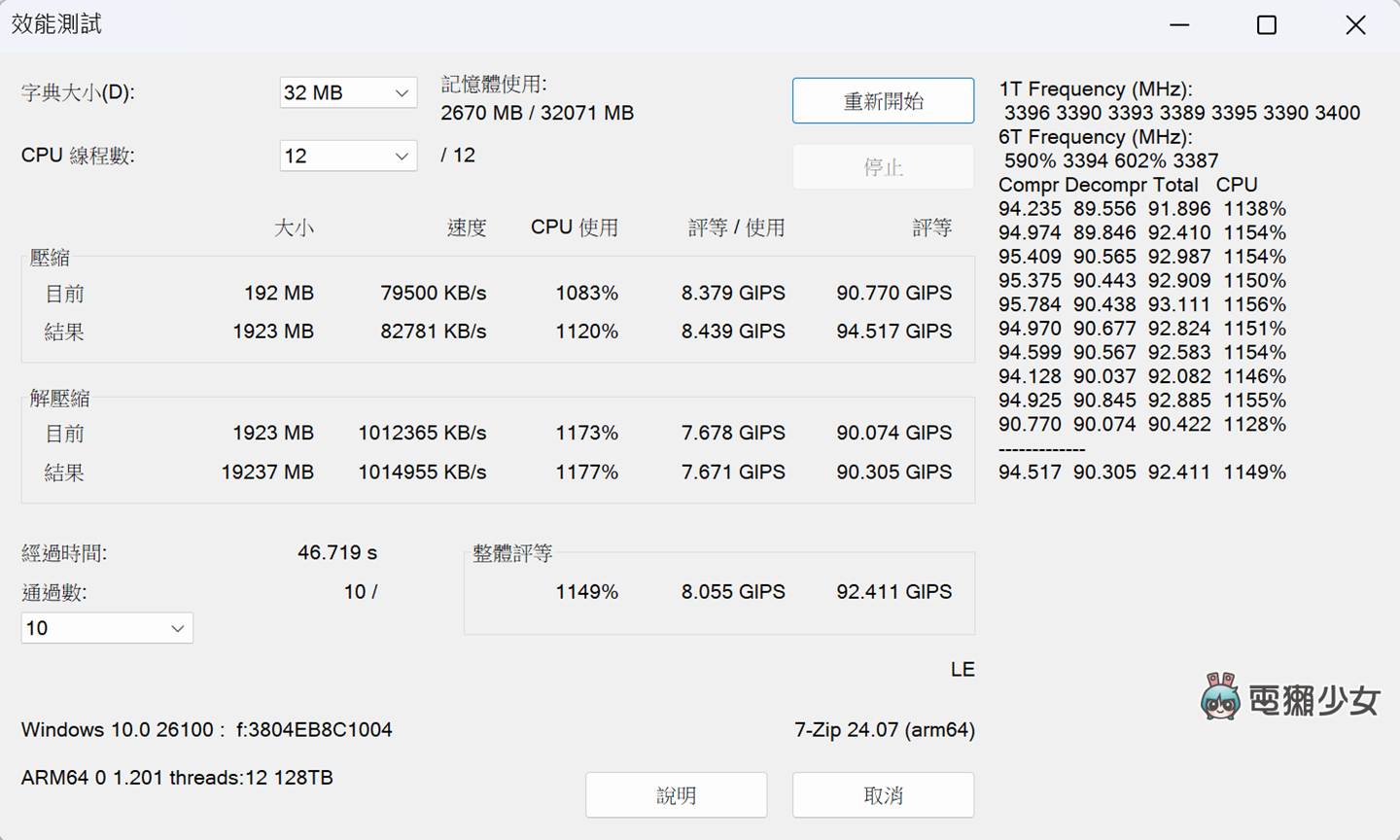The image size is (1400, 840).
Task: Click compression current speed 79500 KB/s
Action: point(433,293)
